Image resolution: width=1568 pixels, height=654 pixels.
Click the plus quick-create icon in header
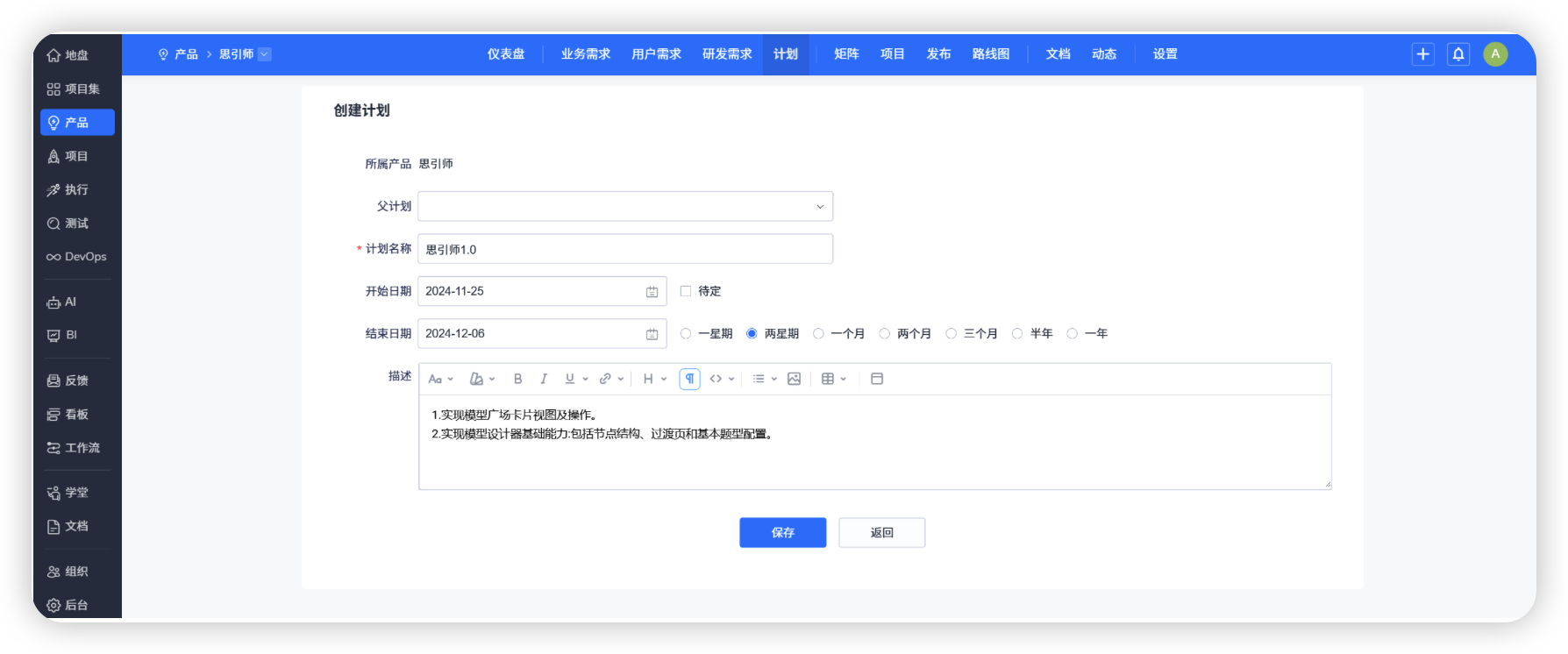click(x=1422, y=54)
